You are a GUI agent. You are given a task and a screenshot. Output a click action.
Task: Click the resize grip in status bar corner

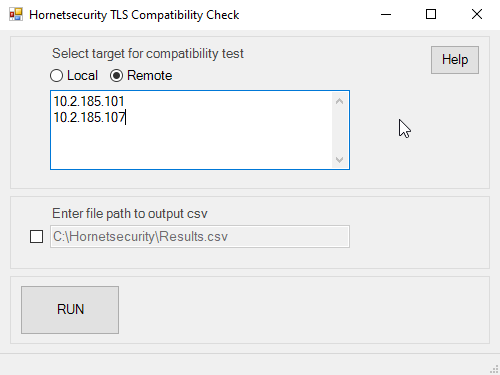(x=494, y=369)
